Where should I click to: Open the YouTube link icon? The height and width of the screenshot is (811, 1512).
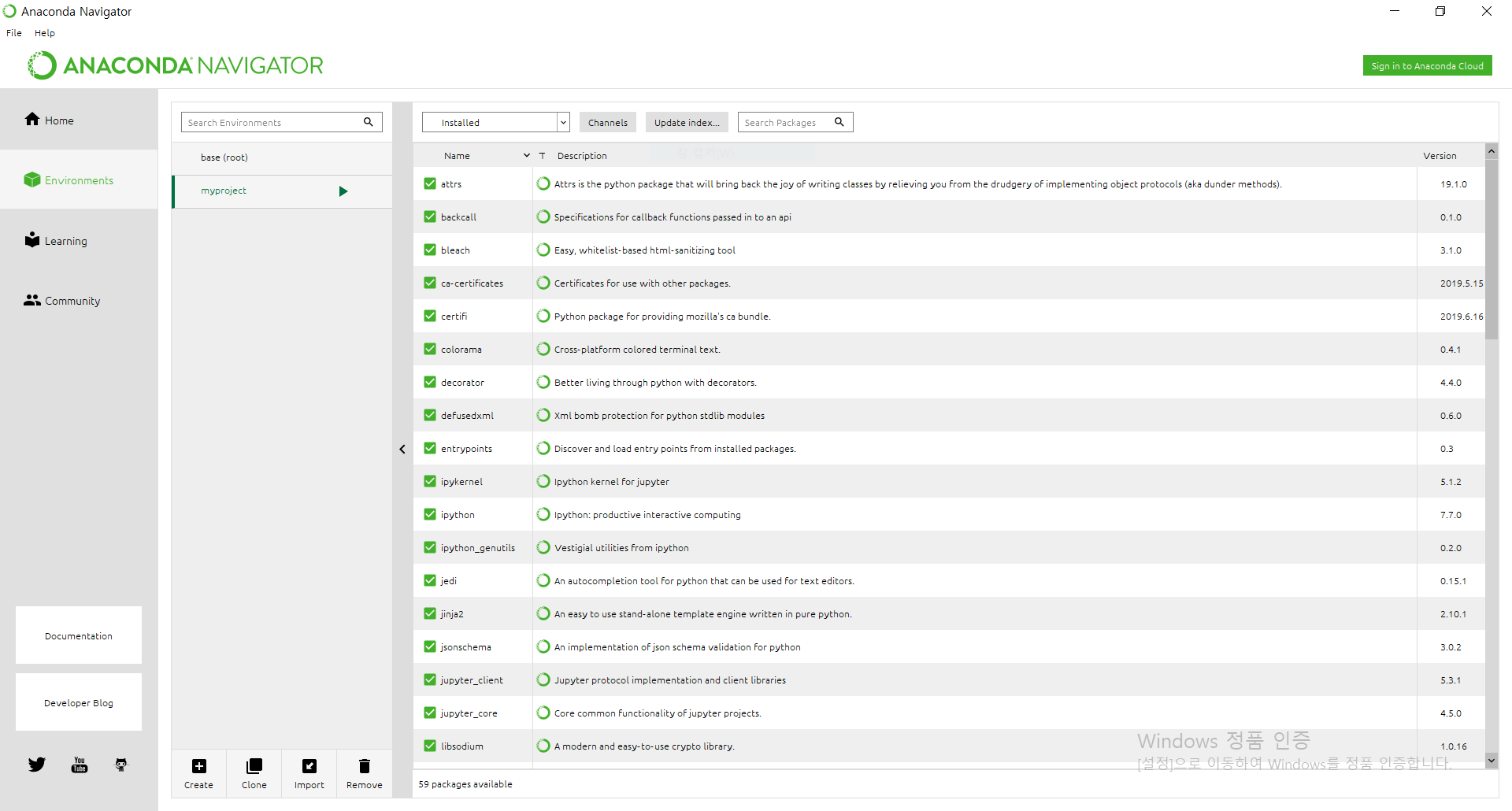(80, 765)
